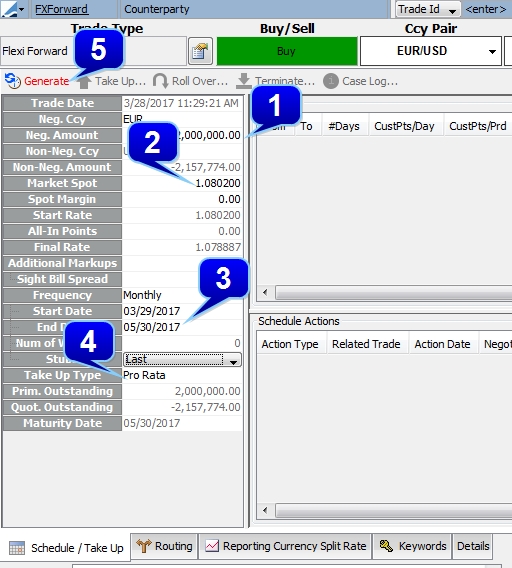Toggle the green Buy/Sell button
This screenshot has width=512, height=568.
[x=287, y=51]
